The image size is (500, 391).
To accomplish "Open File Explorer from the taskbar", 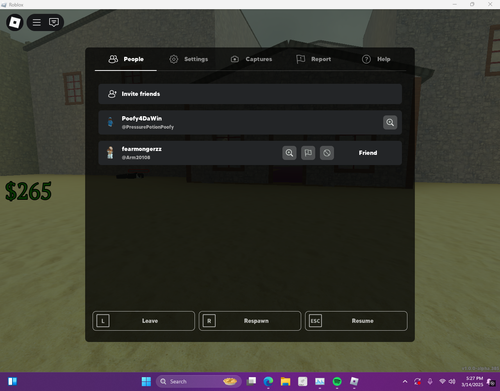I will point(286,382).
